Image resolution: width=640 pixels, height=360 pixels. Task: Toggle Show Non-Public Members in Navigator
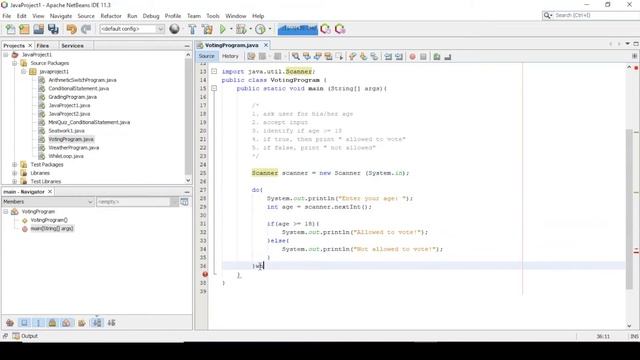pyautogui.click(x=52, y=323)
